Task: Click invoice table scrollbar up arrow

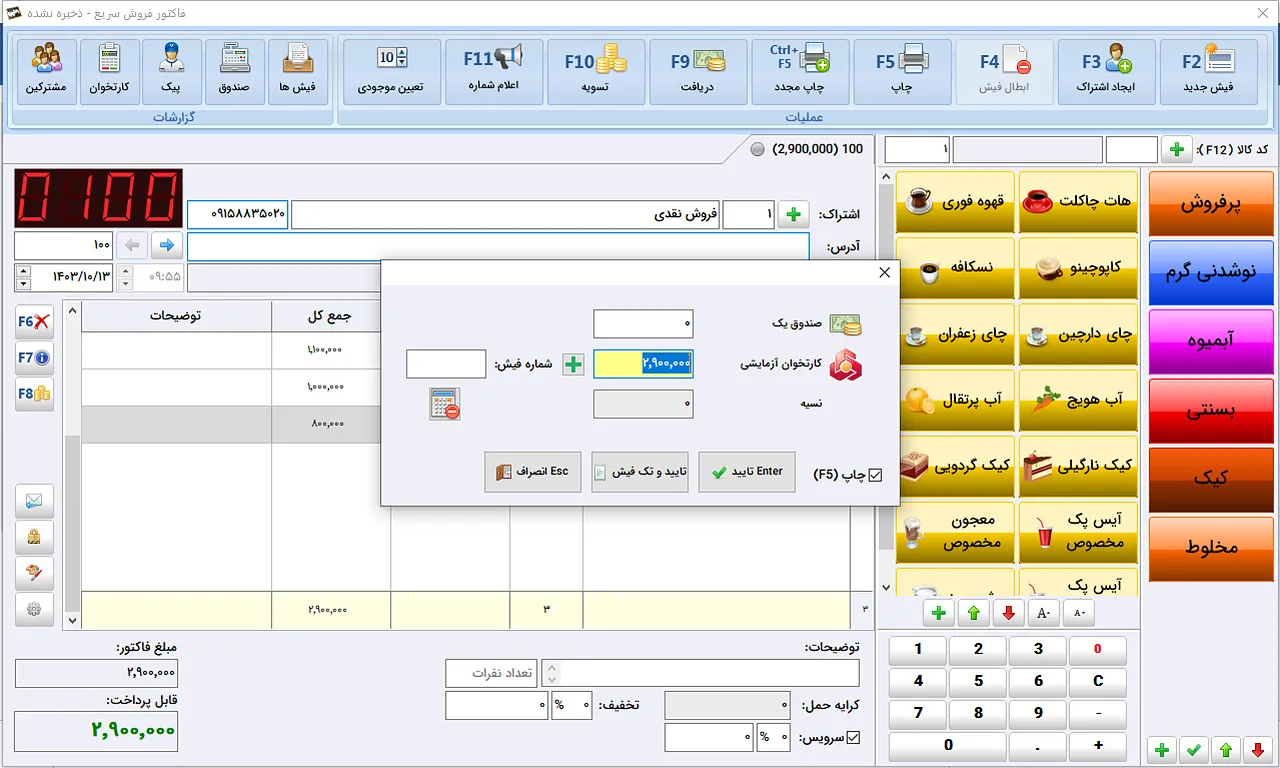Action: tap(71, 308)
